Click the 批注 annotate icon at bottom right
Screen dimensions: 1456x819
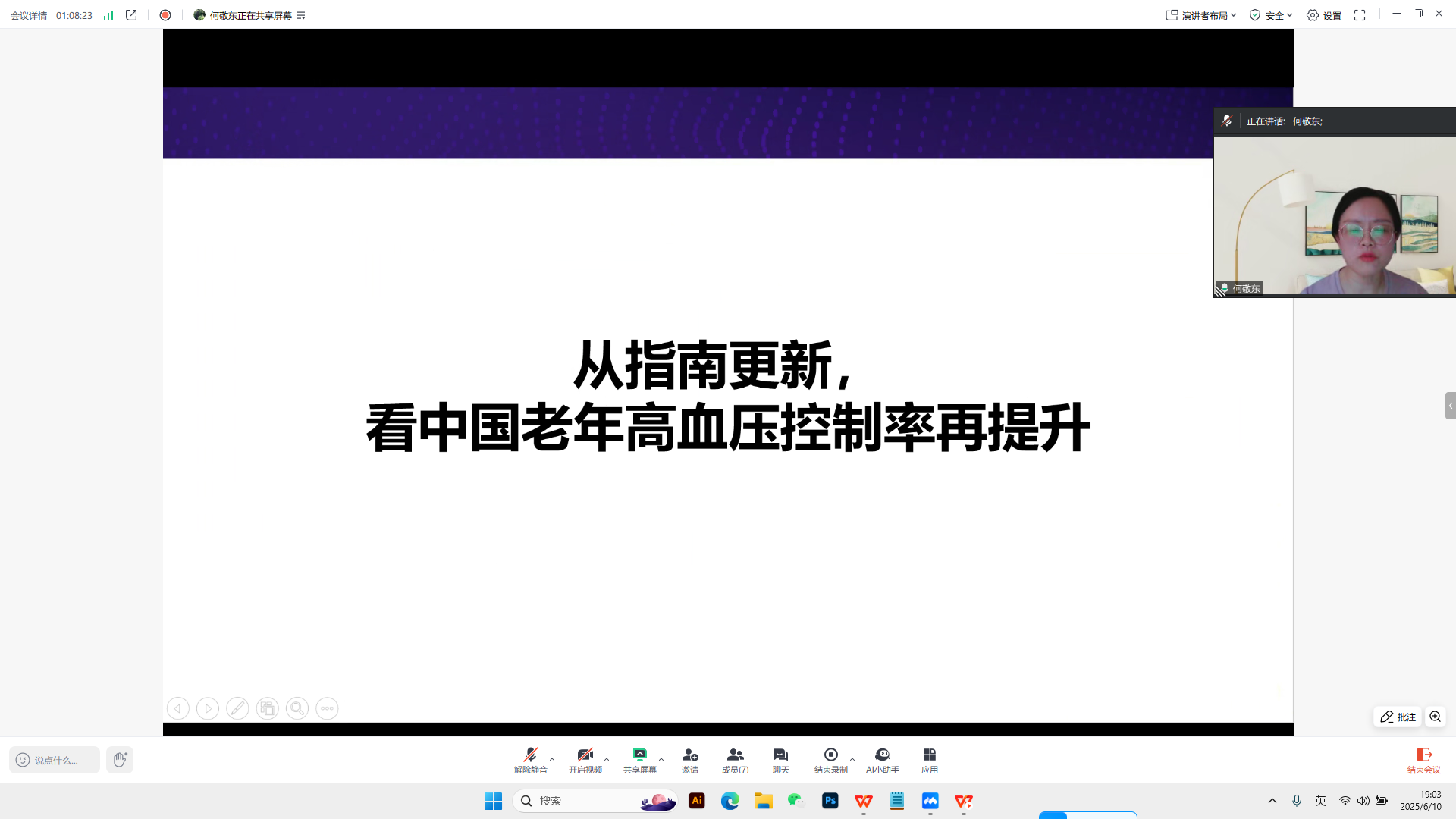click(x=1398, y=717)
